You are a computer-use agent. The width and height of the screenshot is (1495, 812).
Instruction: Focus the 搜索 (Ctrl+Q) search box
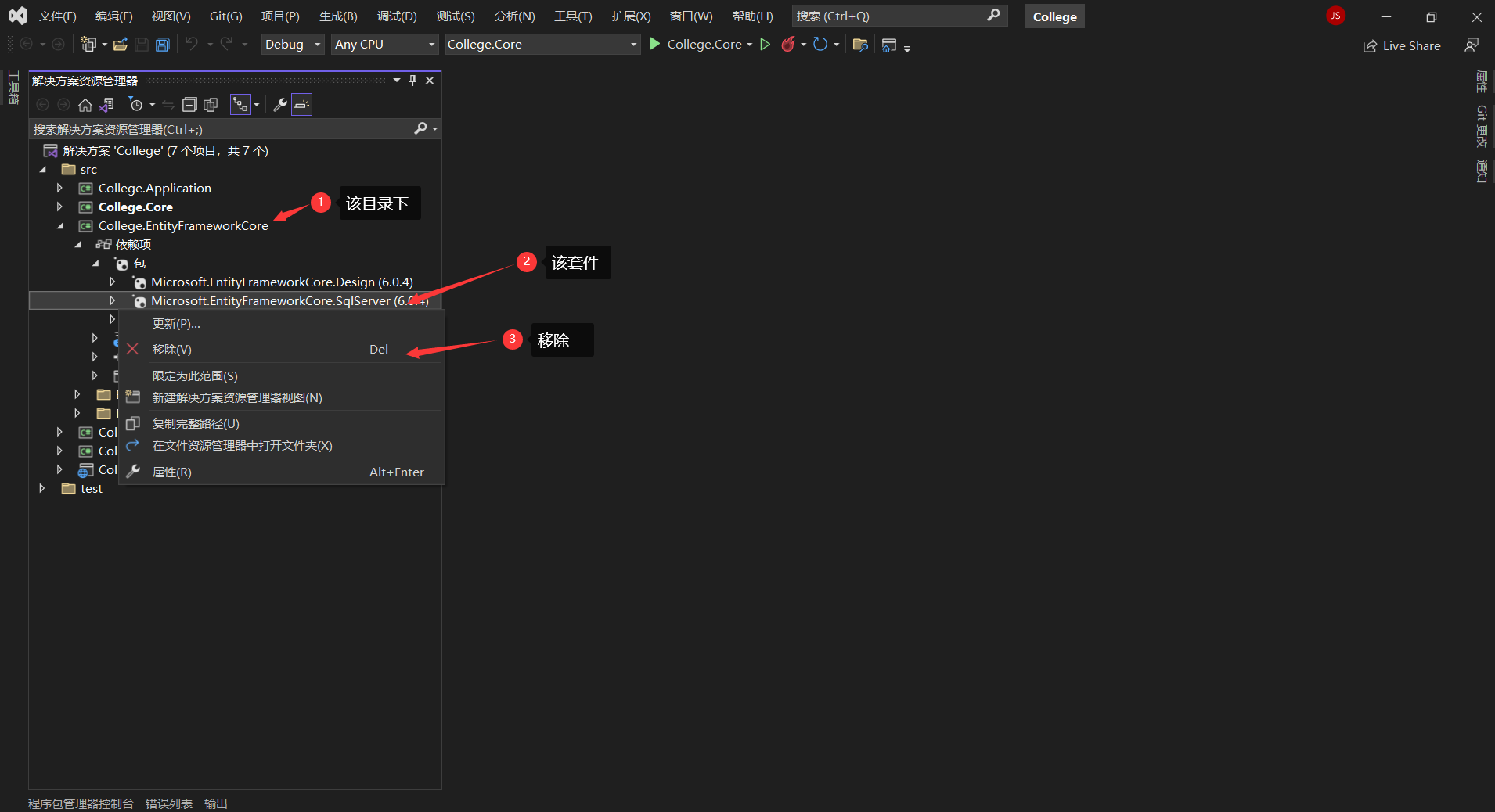point(899,16)
